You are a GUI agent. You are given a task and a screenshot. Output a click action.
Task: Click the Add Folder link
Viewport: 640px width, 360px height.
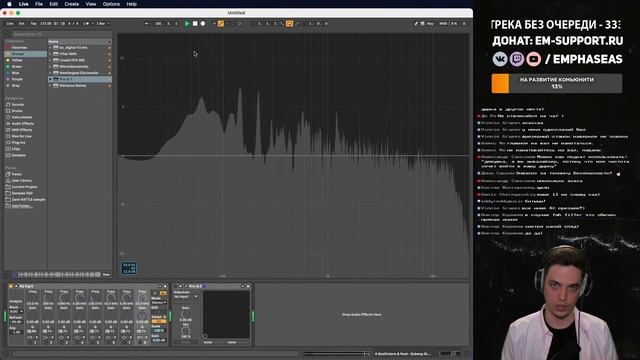click(22, 206)
